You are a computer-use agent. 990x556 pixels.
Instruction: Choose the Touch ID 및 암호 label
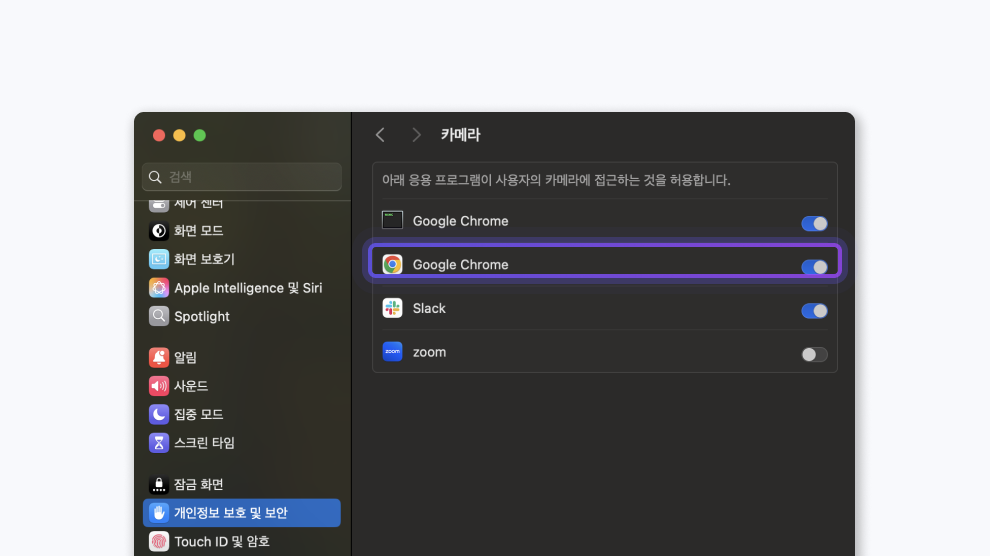coord(222,541)
